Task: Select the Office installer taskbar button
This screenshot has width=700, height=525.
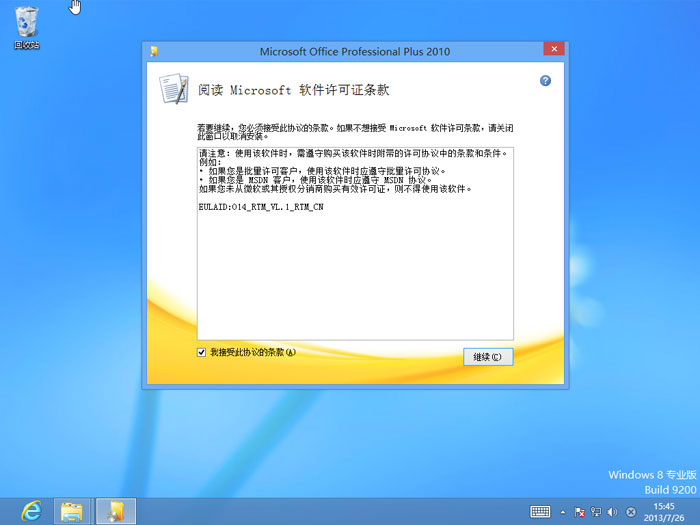Action: point(116,511)
